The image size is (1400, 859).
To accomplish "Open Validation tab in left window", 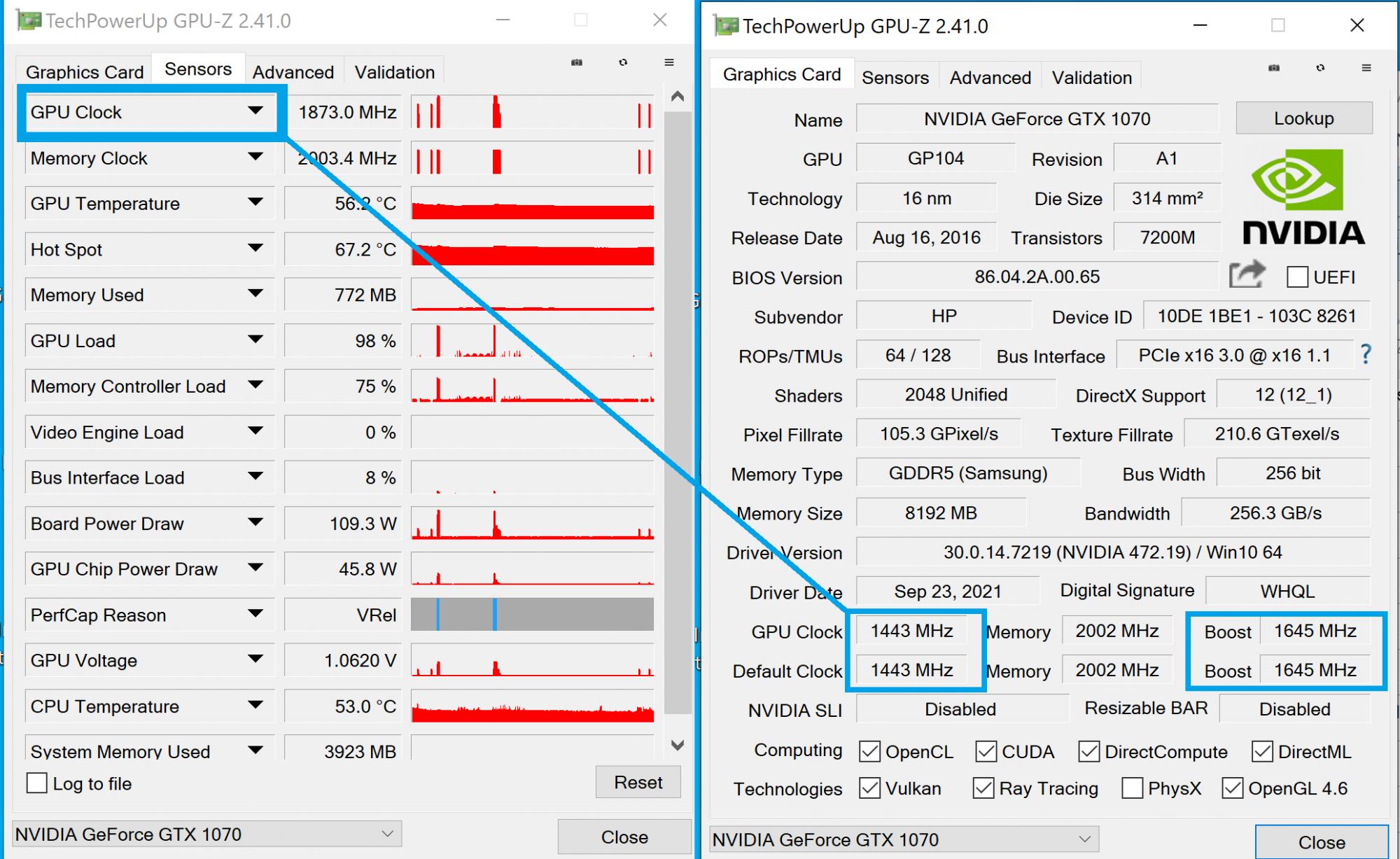I will click(395, 71).
